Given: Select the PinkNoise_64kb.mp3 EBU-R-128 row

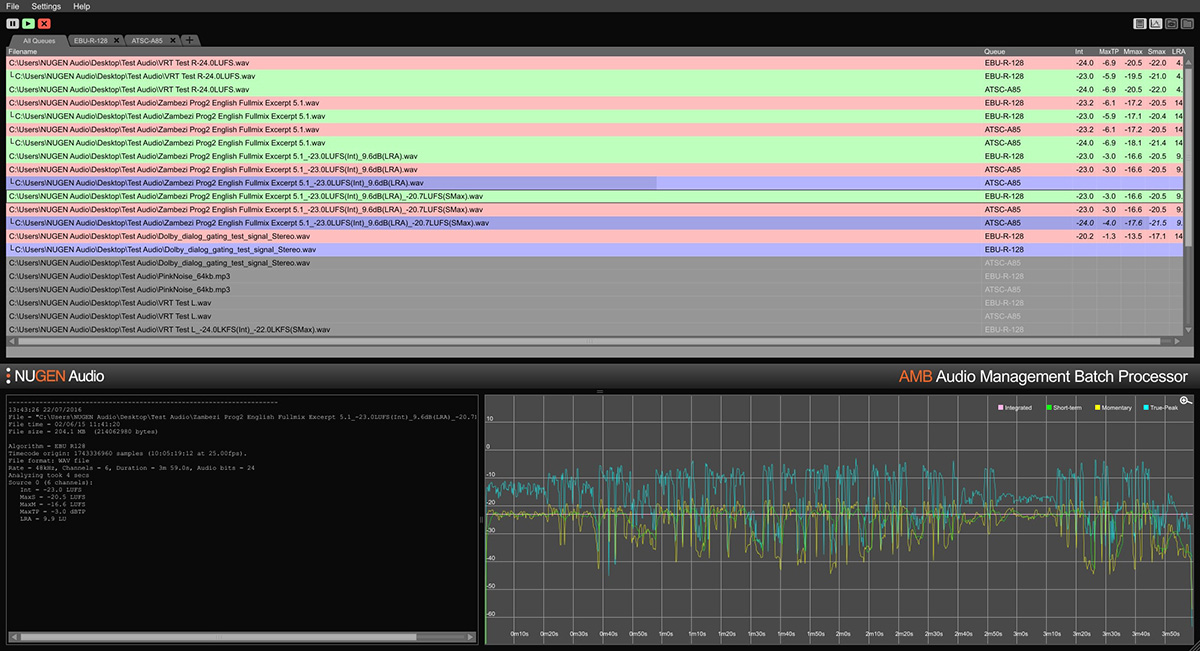Looking at the screenshot, I should pyautogui.click(x=595, y=276).
